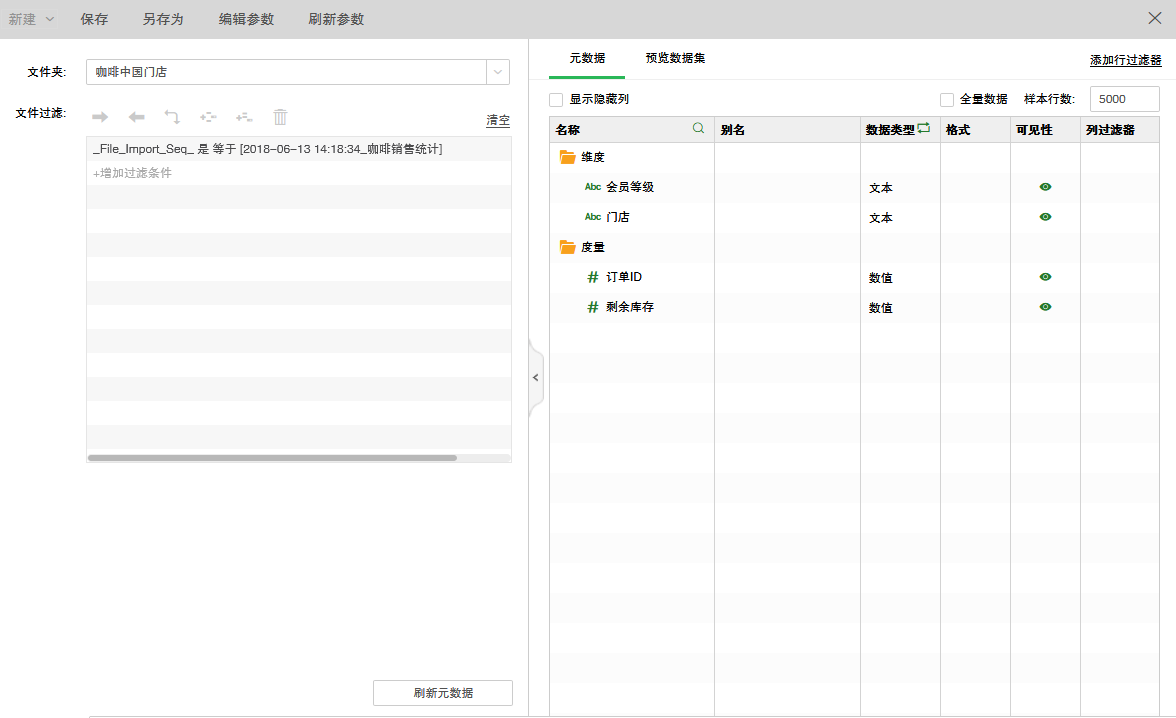Viewport: 1176px width, 718px height.
Task: Click the undo arrow in filter toolbar
Action: (x=171, y=117)
